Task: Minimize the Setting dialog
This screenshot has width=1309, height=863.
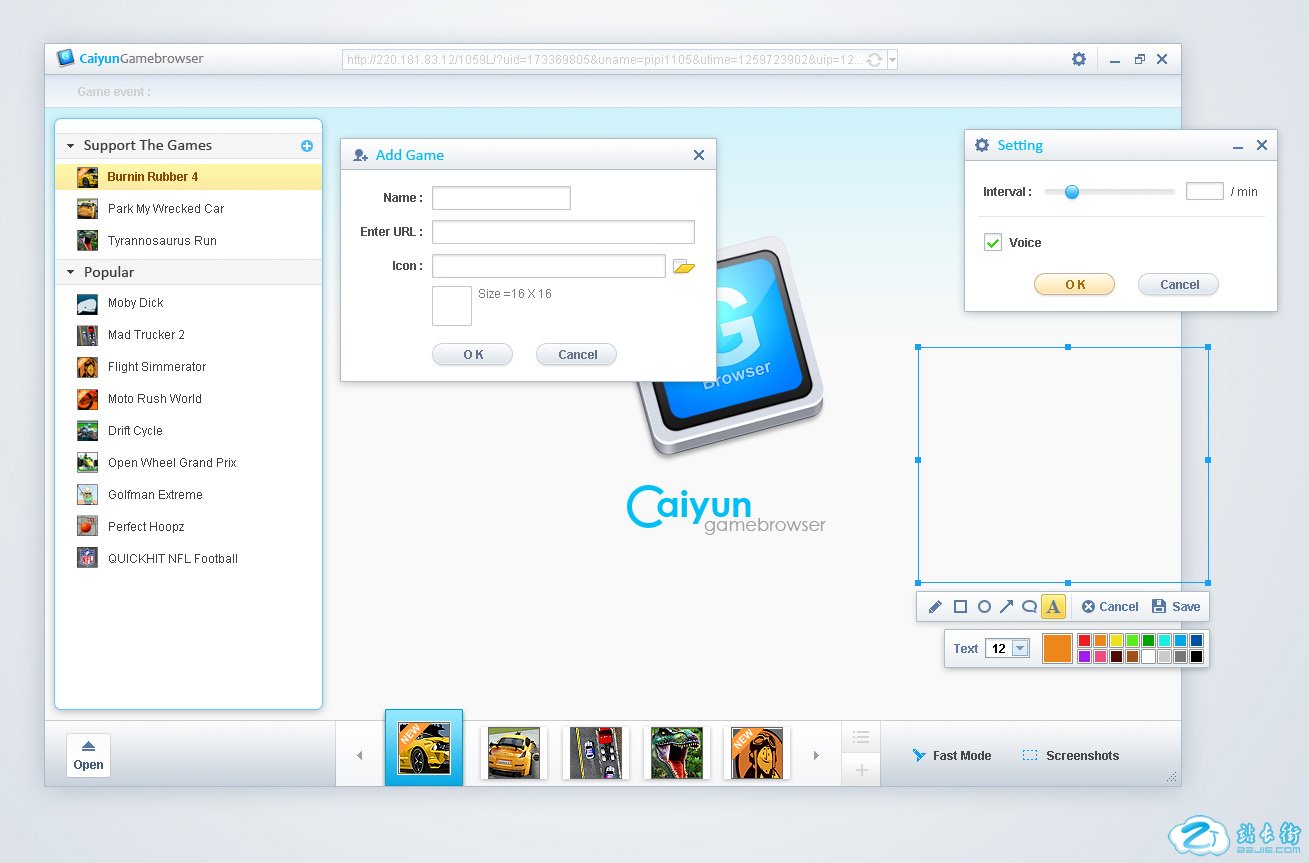Action: point(1238,146)
